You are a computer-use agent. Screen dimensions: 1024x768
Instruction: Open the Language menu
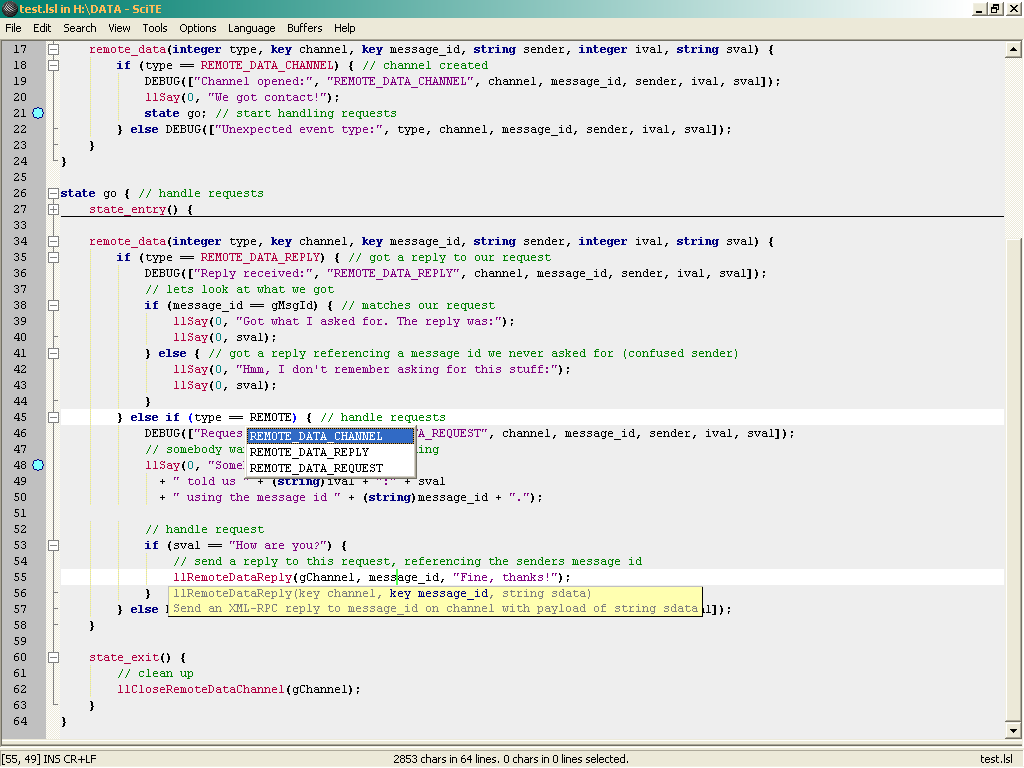point(251,28)
